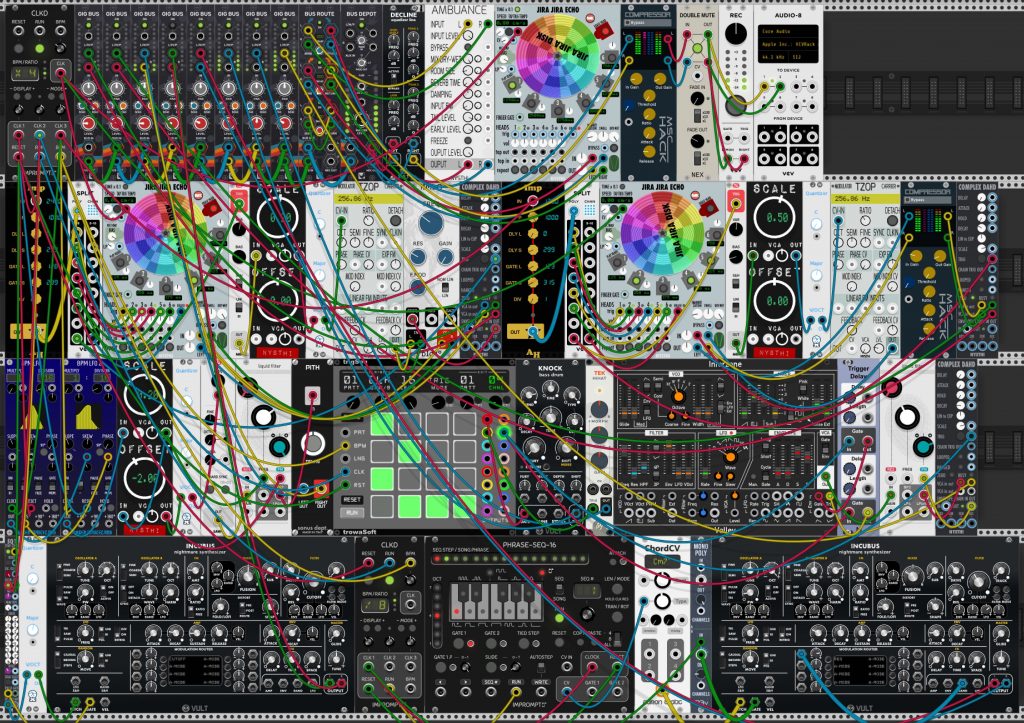Open the 512 block size selector on AUDIO-8

pos(803,57)
